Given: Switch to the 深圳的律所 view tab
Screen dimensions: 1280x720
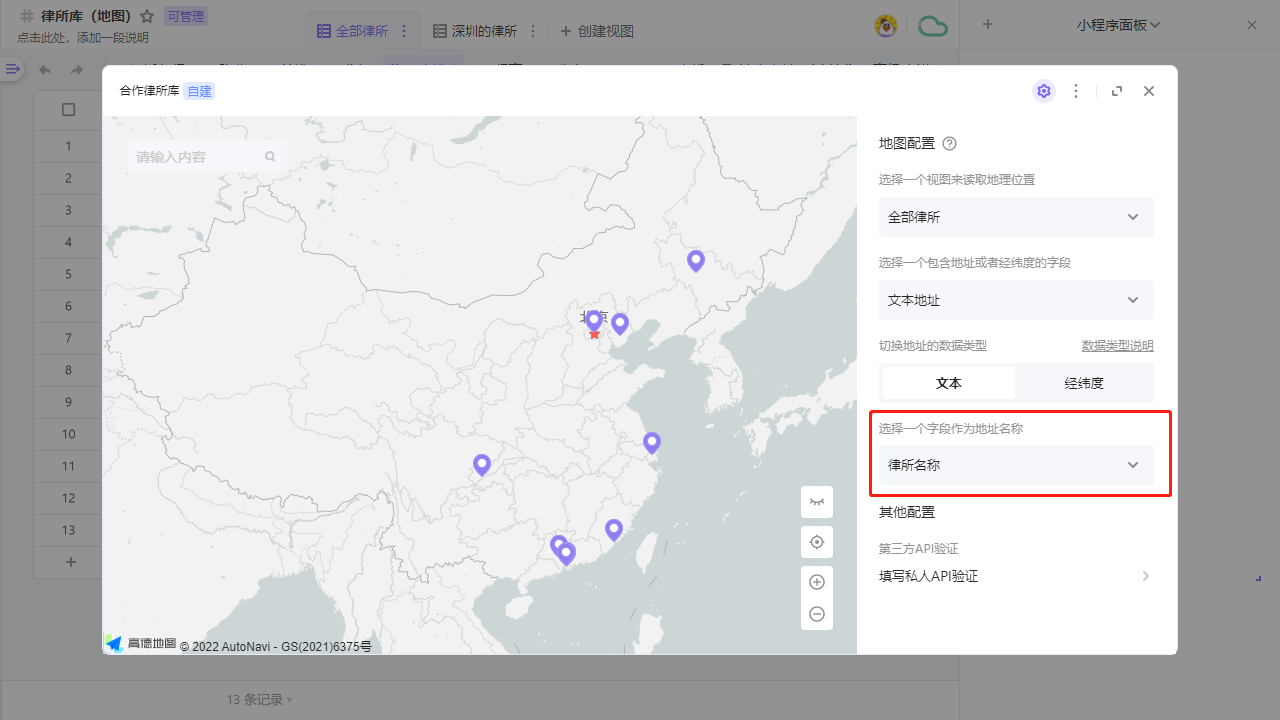Looking at the screenshot, I should (484, 31).
